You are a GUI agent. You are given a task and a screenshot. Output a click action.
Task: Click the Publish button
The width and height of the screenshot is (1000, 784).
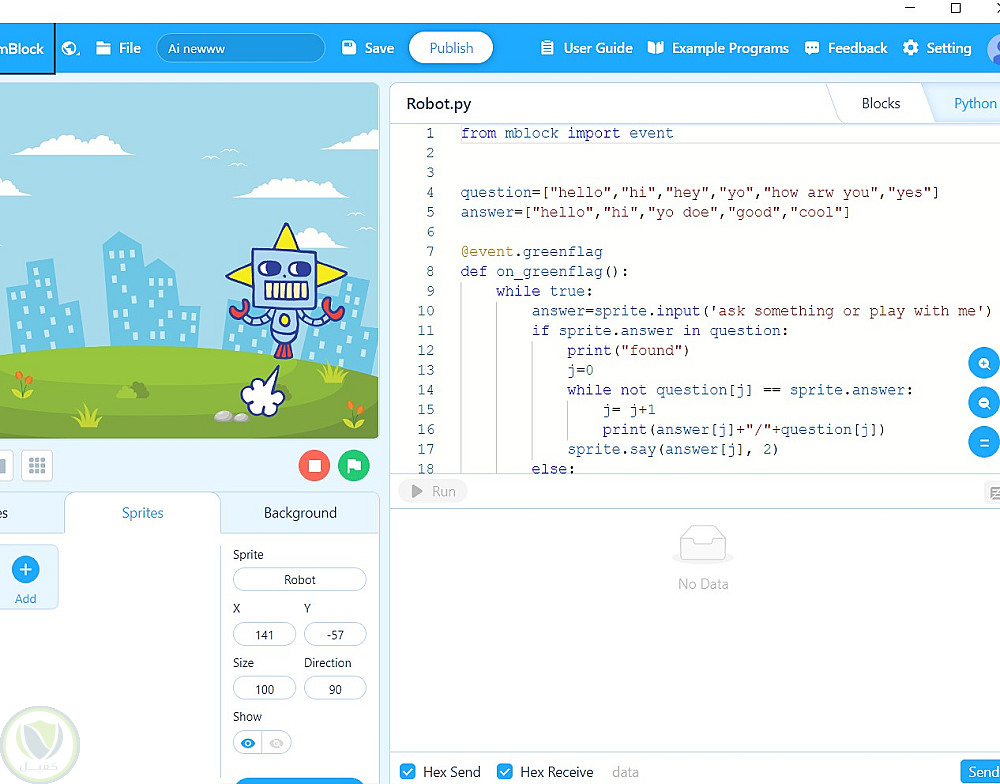pos(451,48)
